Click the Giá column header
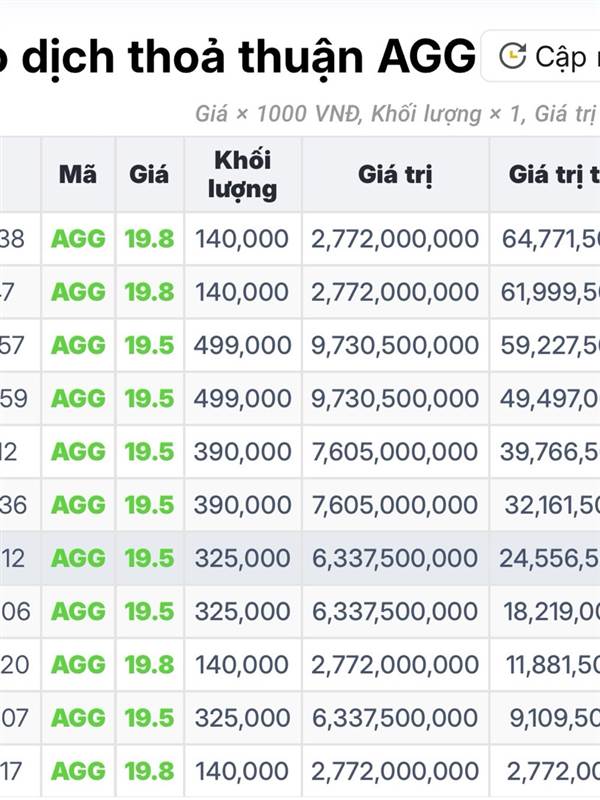This screenshot has height=800, width=600. tap(149, 174)
